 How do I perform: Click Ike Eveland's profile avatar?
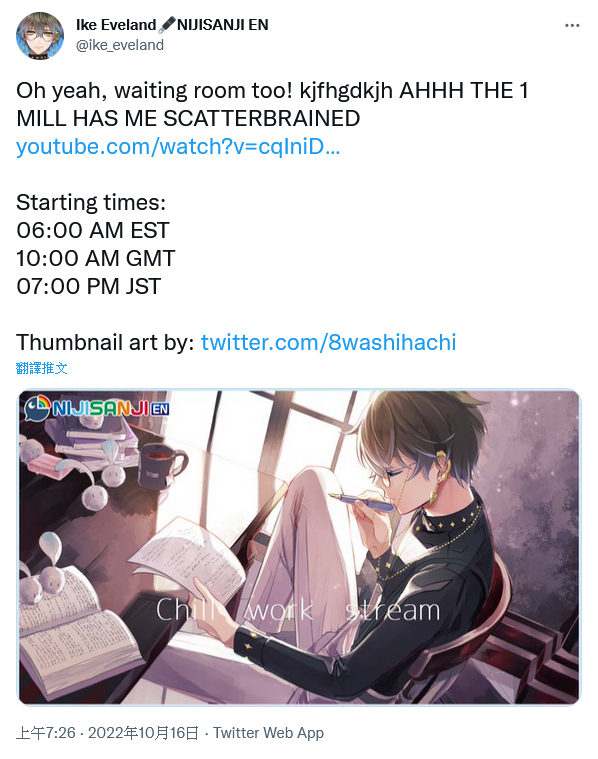point(40,36)
